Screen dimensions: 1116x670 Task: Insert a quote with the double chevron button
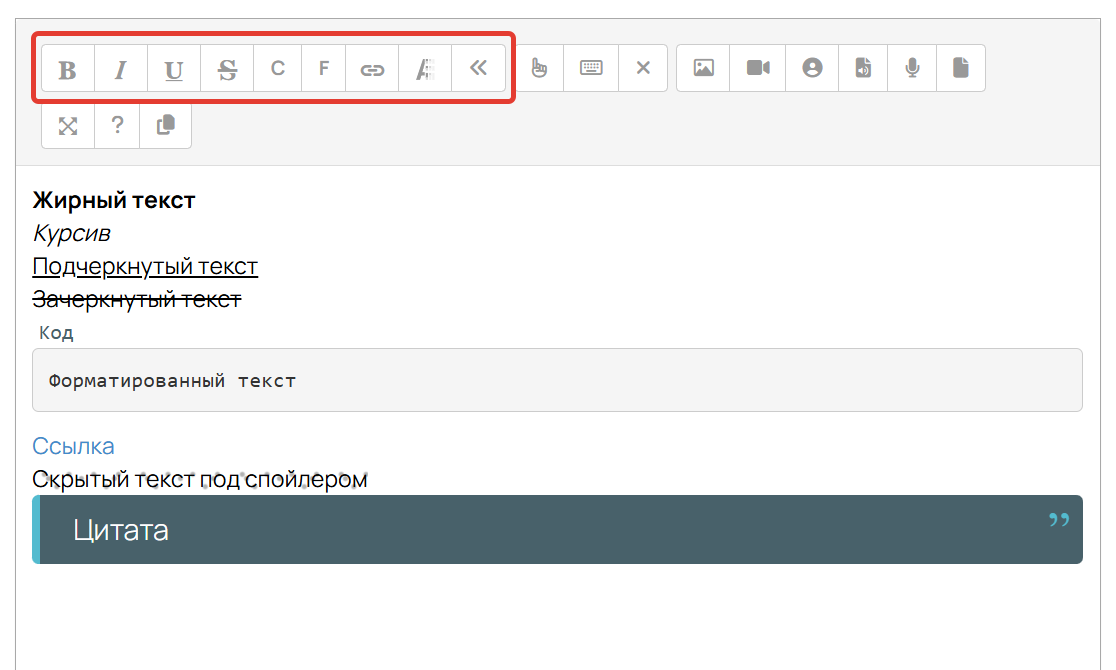478,68
